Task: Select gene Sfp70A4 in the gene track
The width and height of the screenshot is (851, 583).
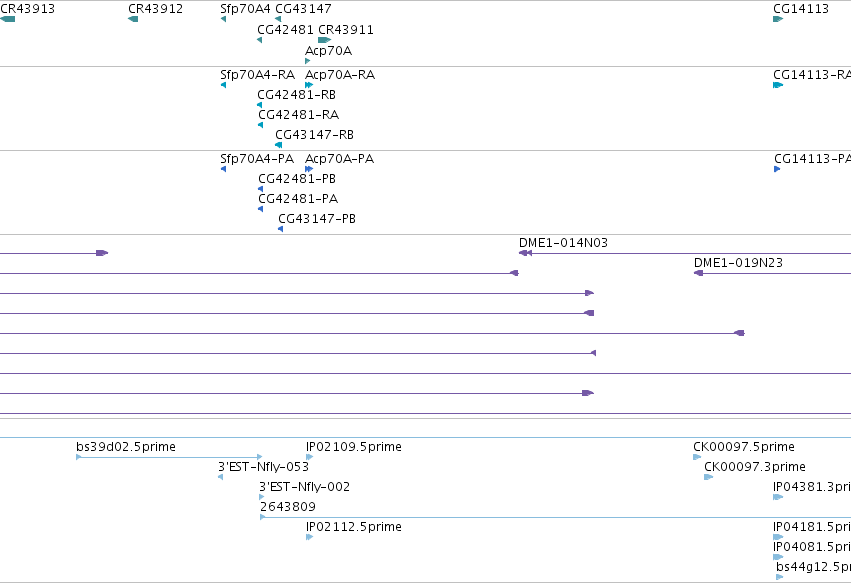Action: 245,9
